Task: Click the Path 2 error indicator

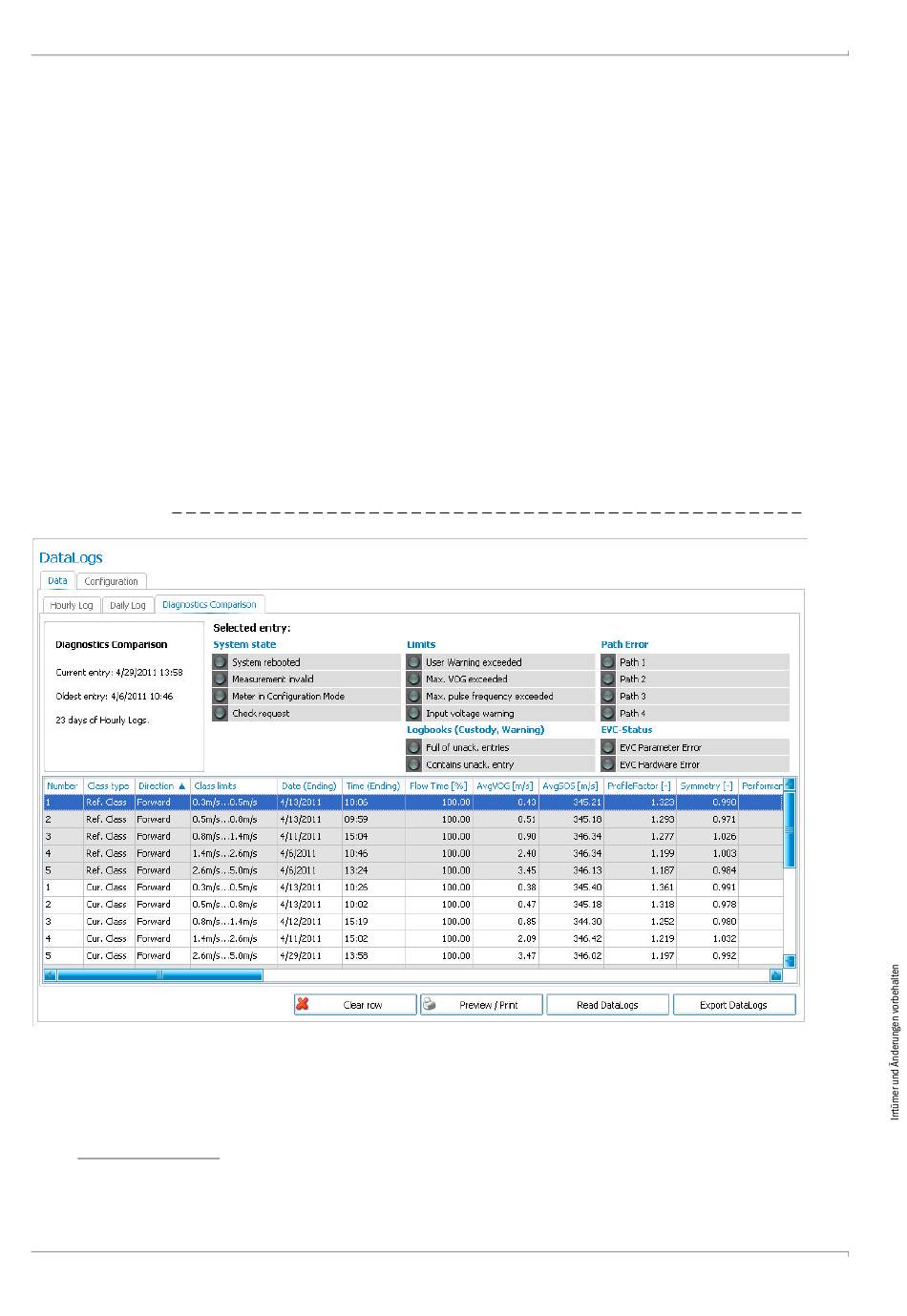Action: tap(608, 679)
